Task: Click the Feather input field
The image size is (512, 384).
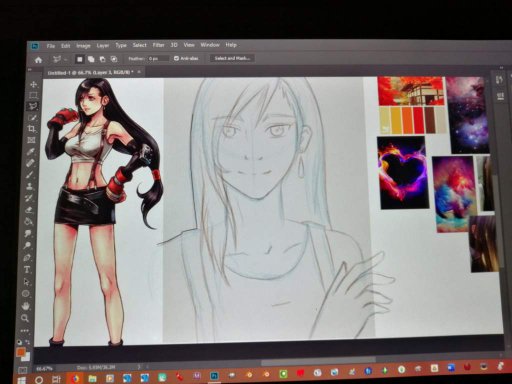Action: click(159, 59)
